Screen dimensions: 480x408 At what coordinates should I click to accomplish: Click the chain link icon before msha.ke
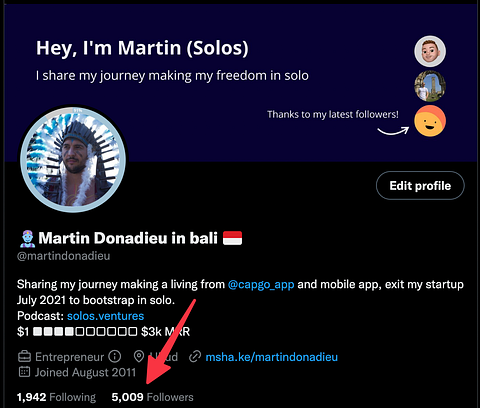195,357
